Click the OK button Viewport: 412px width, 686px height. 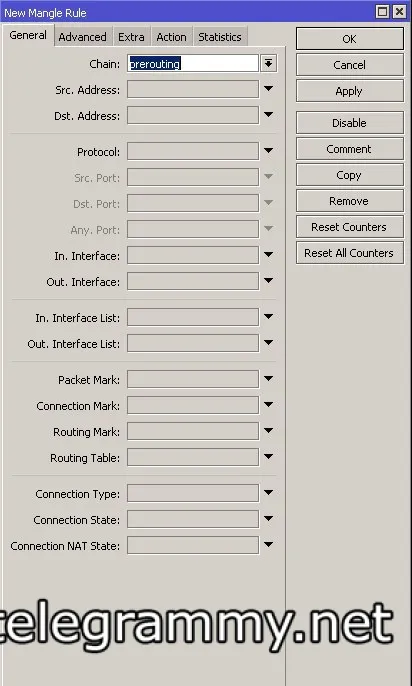coord(349,39)
